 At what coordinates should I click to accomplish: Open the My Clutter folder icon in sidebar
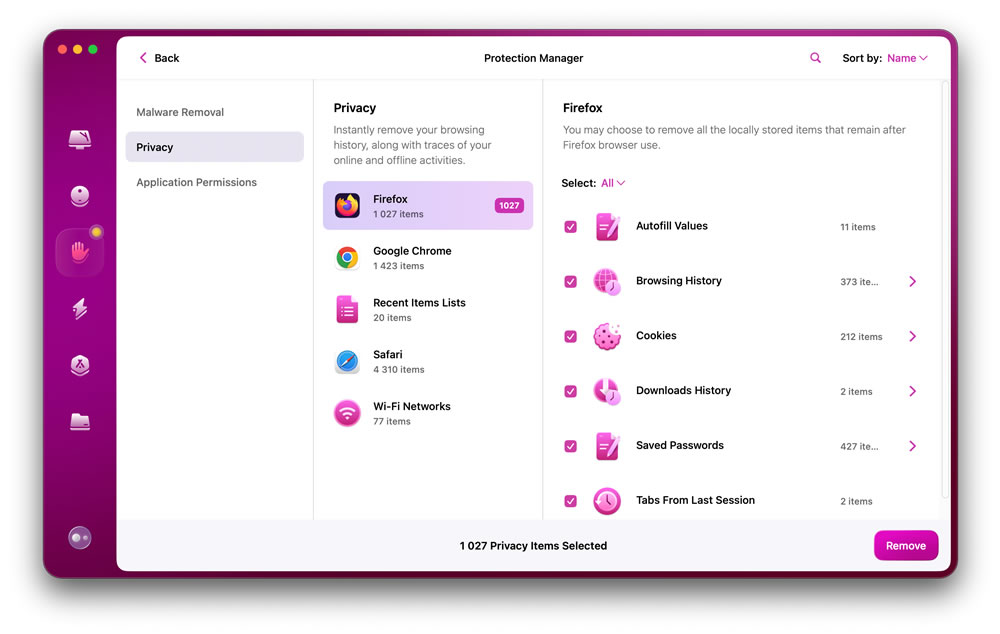point(80,422)
